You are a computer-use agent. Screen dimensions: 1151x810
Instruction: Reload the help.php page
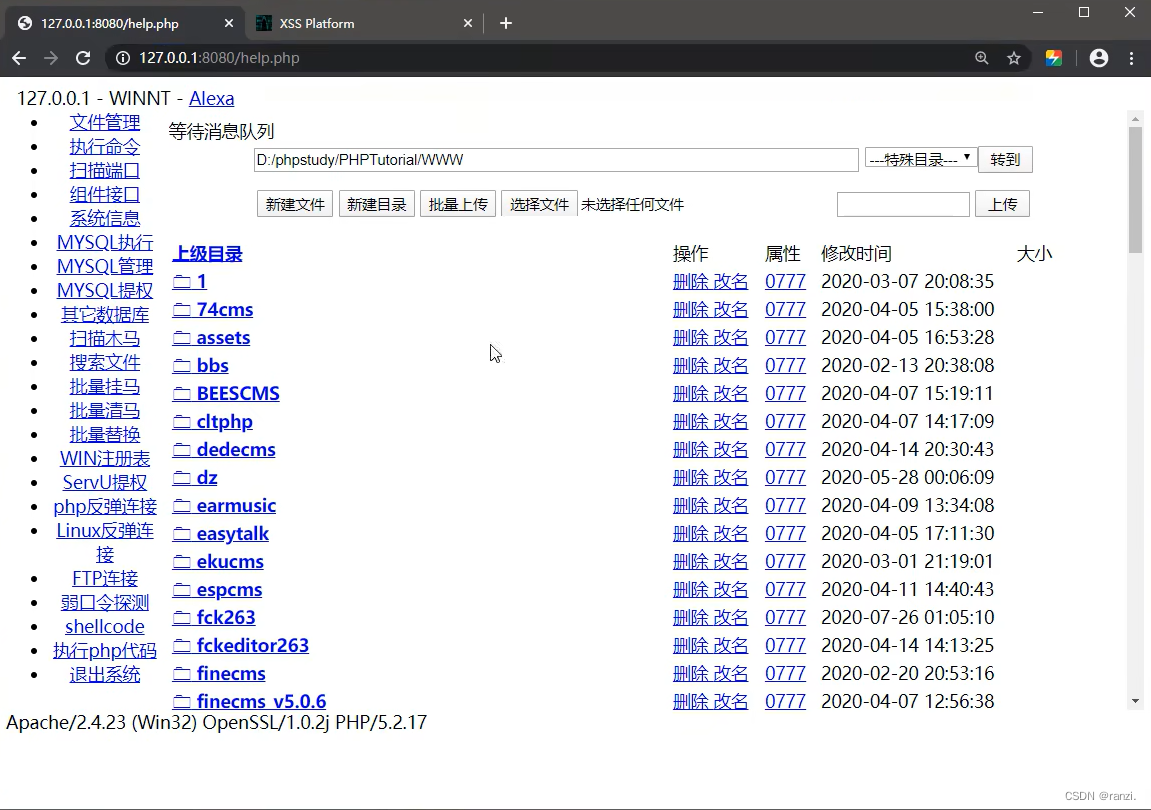[83, 58]
